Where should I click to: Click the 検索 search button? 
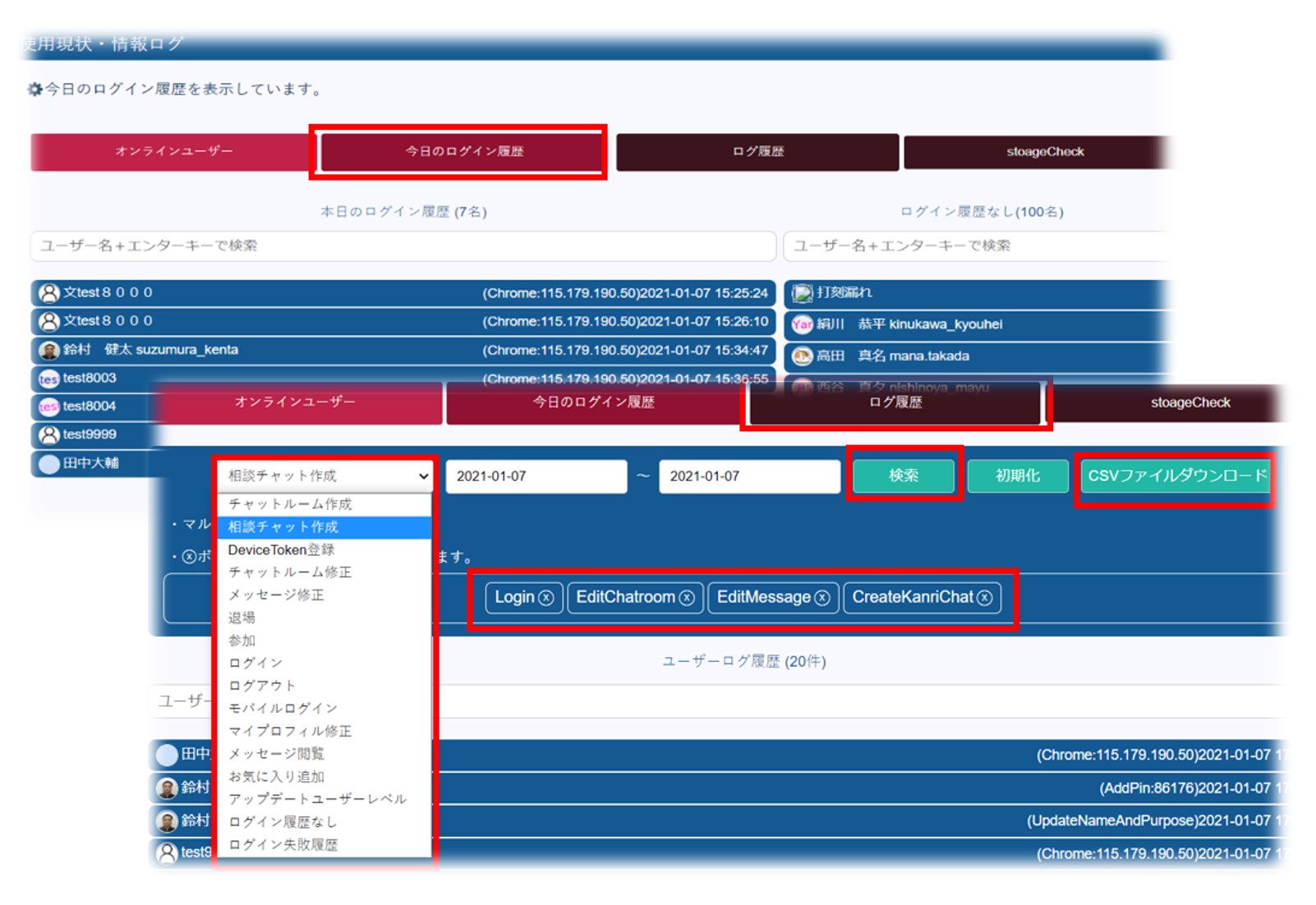(903, 475)
